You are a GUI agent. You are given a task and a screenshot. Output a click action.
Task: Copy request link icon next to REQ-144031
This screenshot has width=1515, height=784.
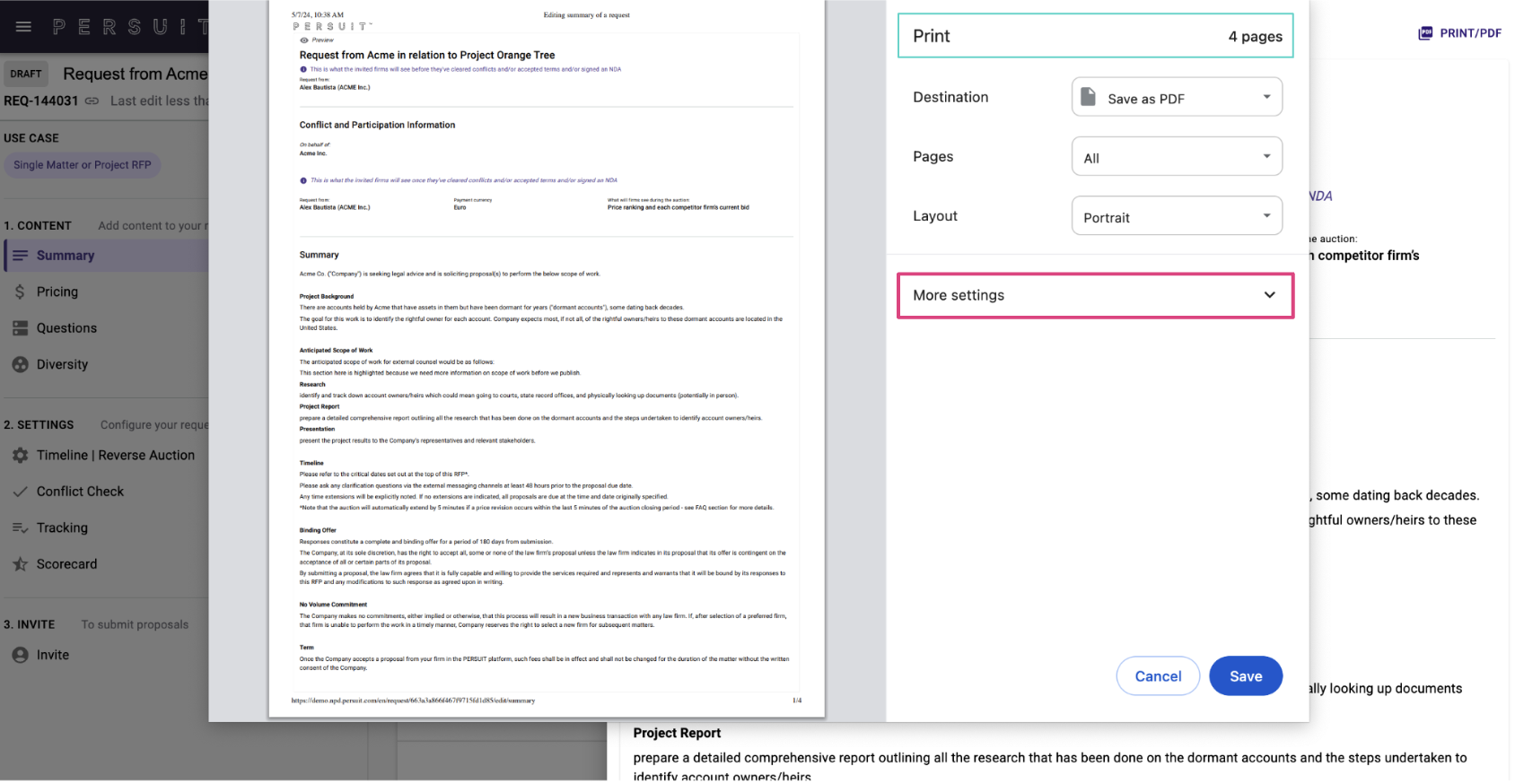coord(92,101)
